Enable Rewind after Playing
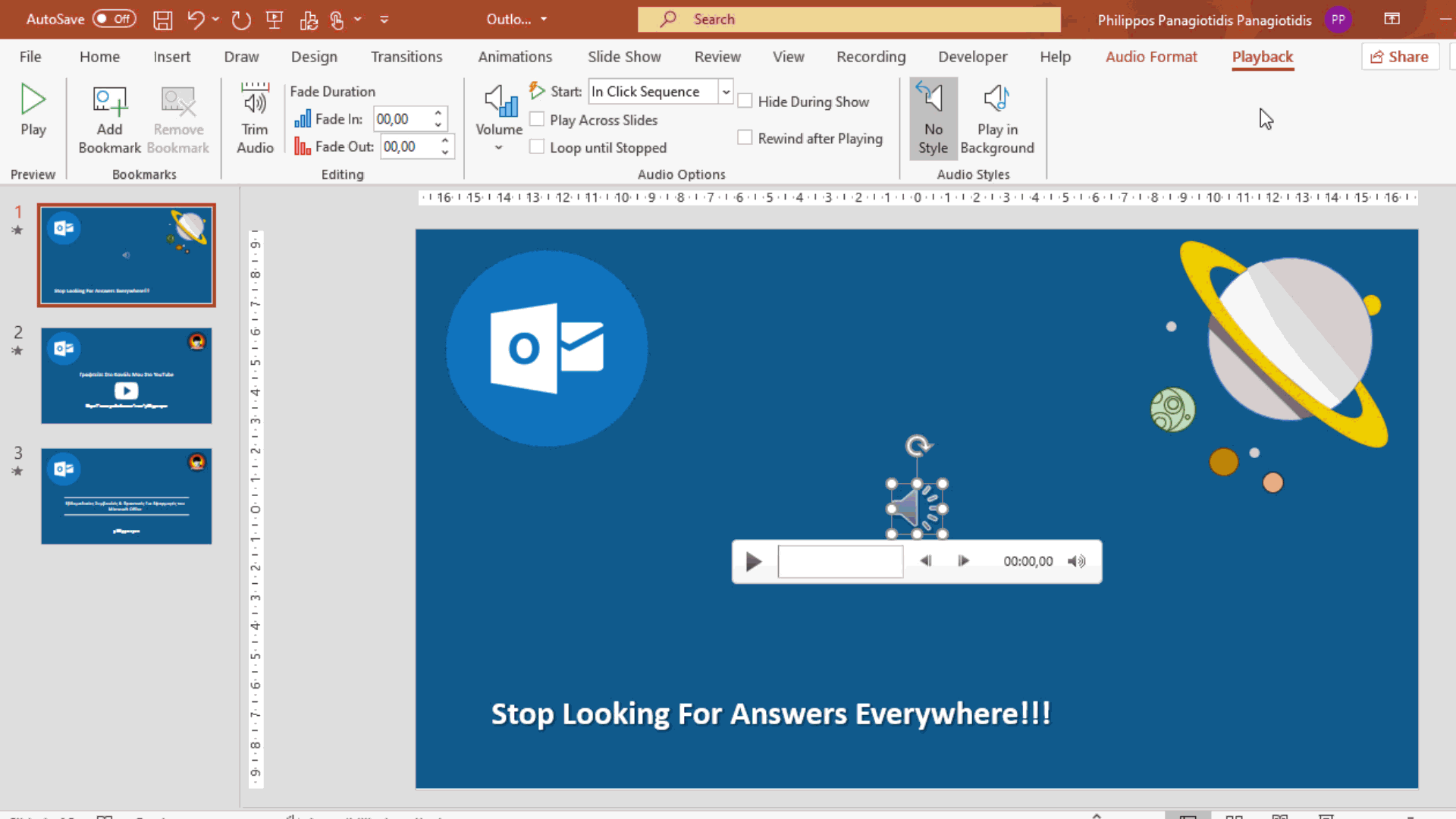This screenshot has width=1456, height=819. [x=745, y=137]
